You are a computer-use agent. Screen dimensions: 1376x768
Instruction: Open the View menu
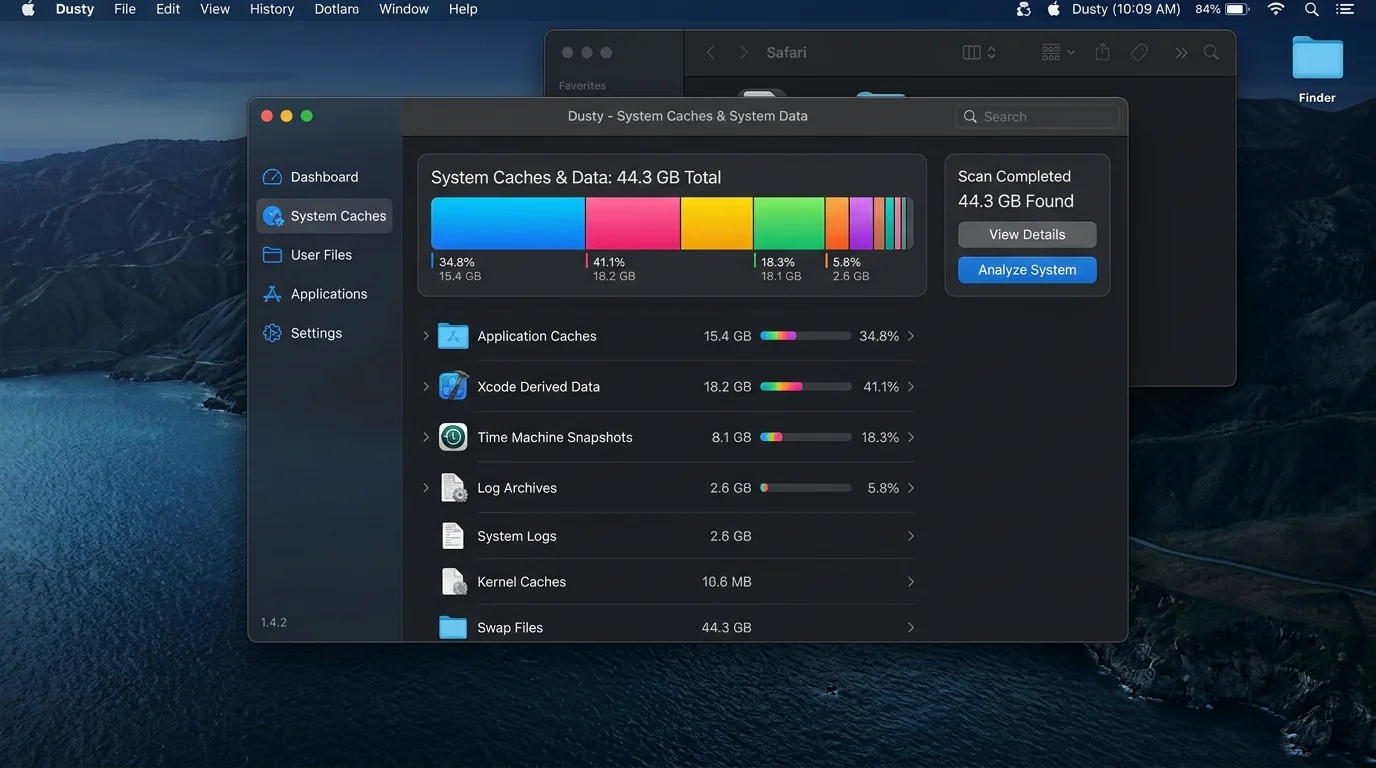tap(215, 9)
